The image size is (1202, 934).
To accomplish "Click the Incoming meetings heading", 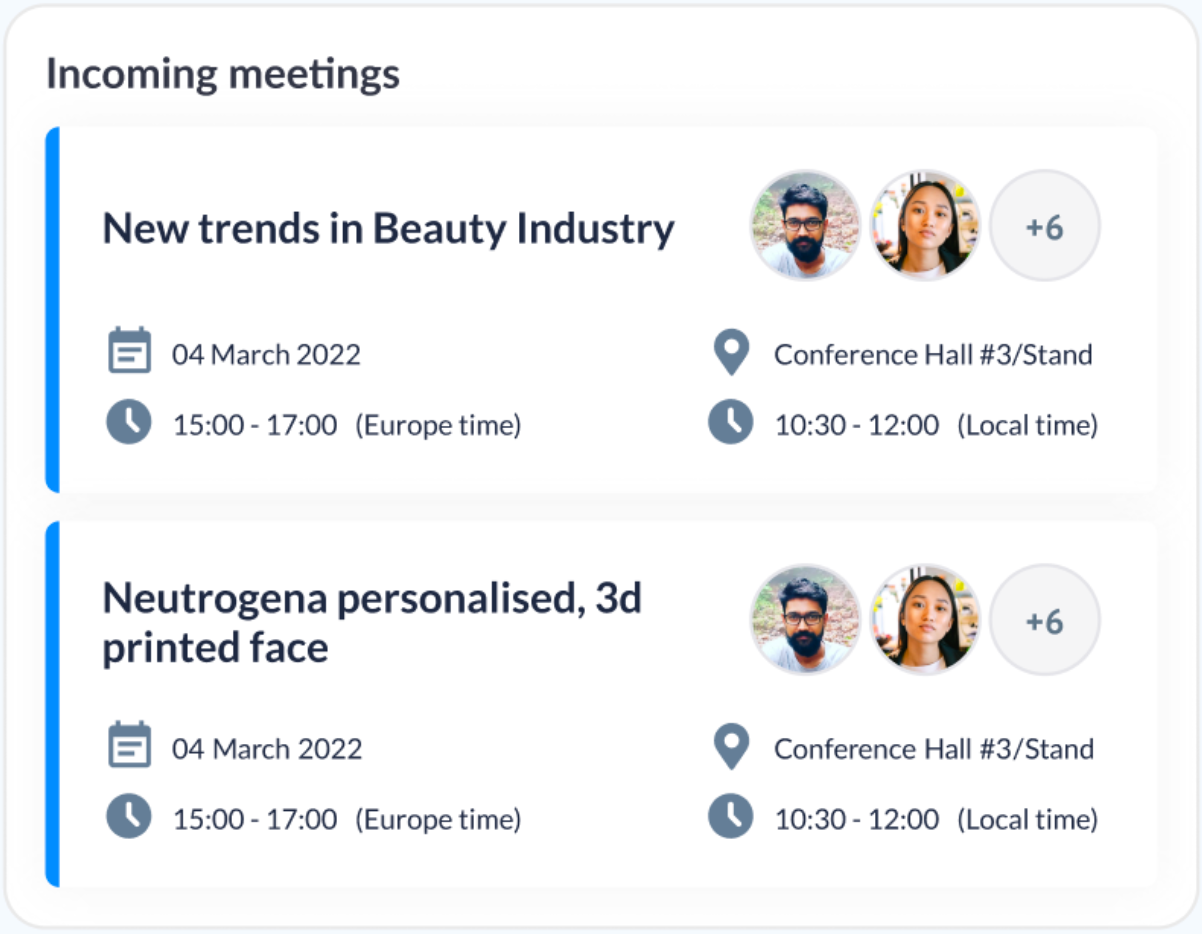I will point(223,75).
